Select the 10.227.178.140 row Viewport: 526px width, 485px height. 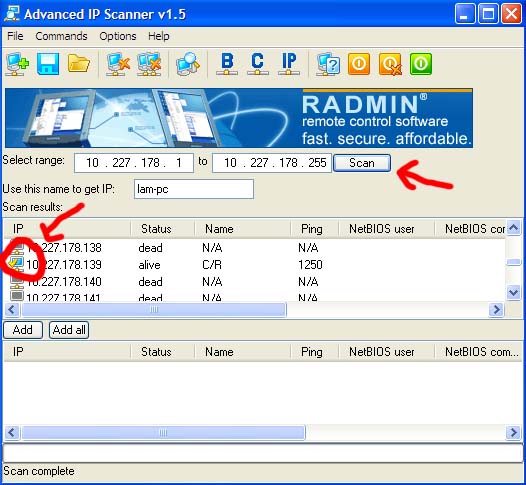254,281
